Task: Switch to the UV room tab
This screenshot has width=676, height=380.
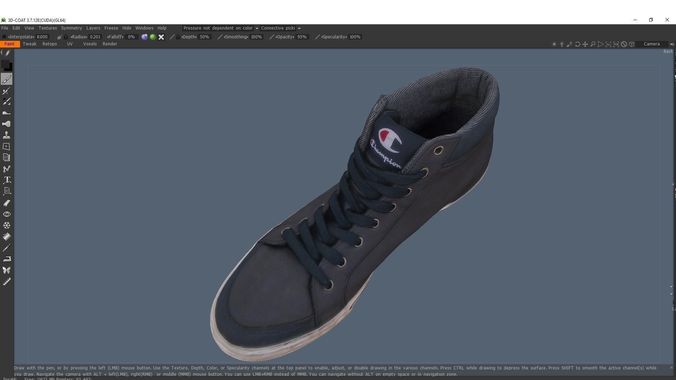Action: coord(69,44)
